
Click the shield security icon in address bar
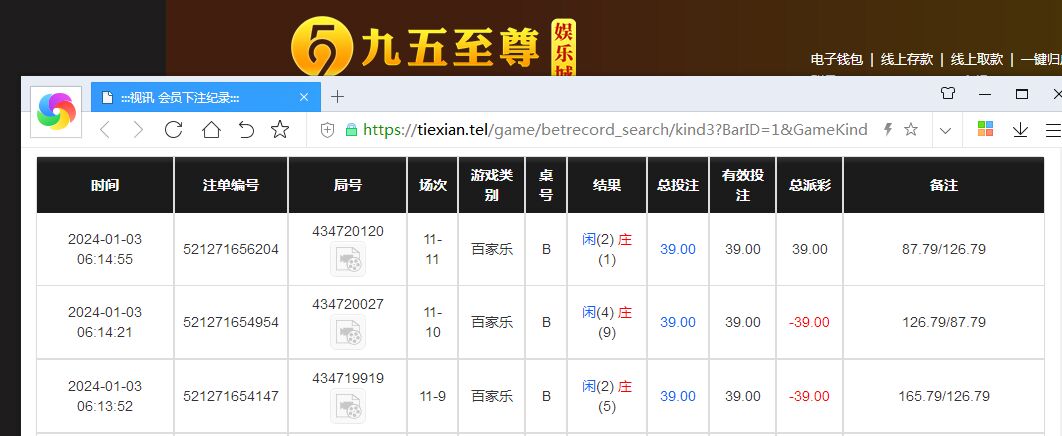click(x=328, y=130)
